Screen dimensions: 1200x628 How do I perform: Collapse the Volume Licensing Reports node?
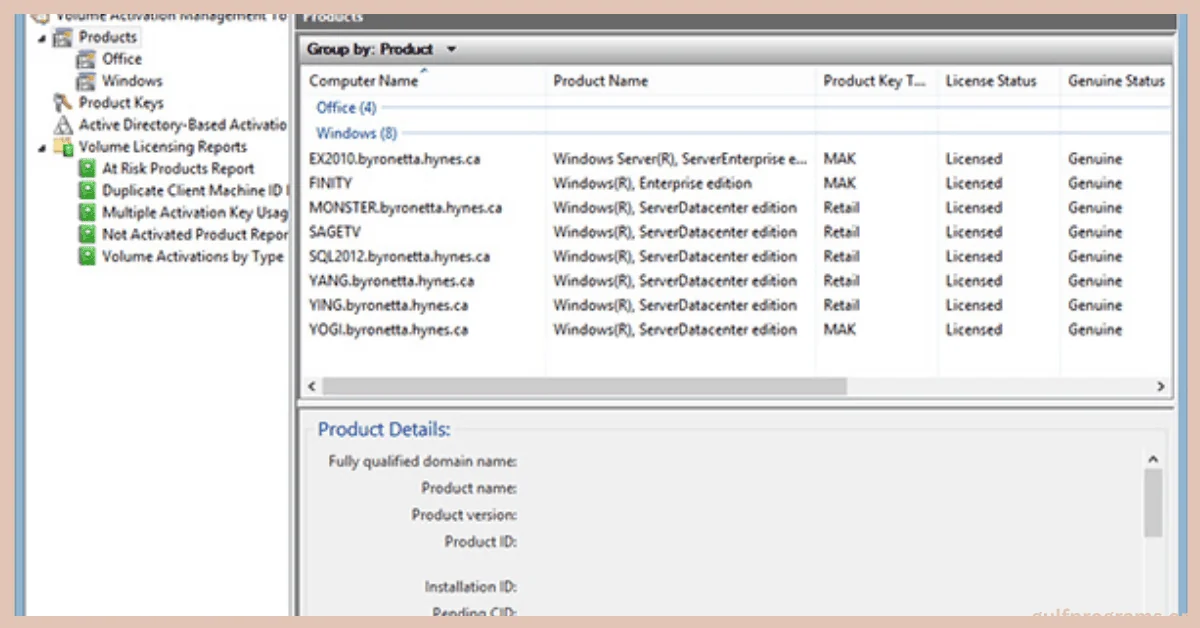42,147
